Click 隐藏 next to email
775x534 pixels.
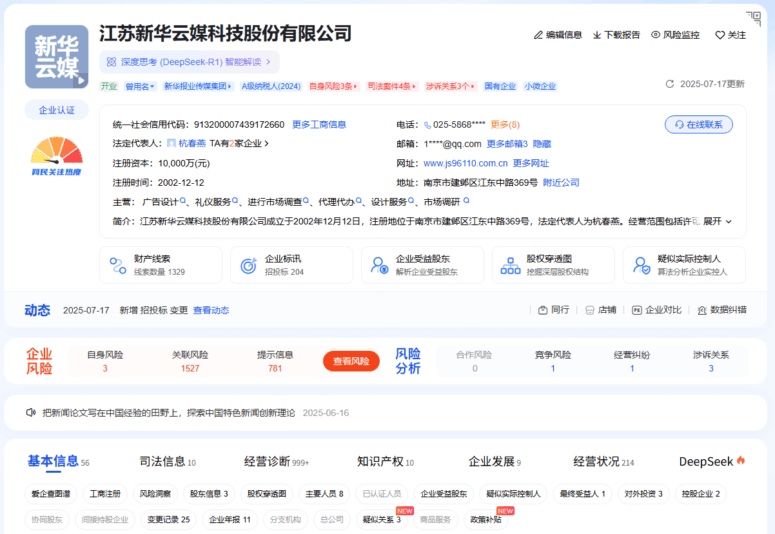(542, 144)
